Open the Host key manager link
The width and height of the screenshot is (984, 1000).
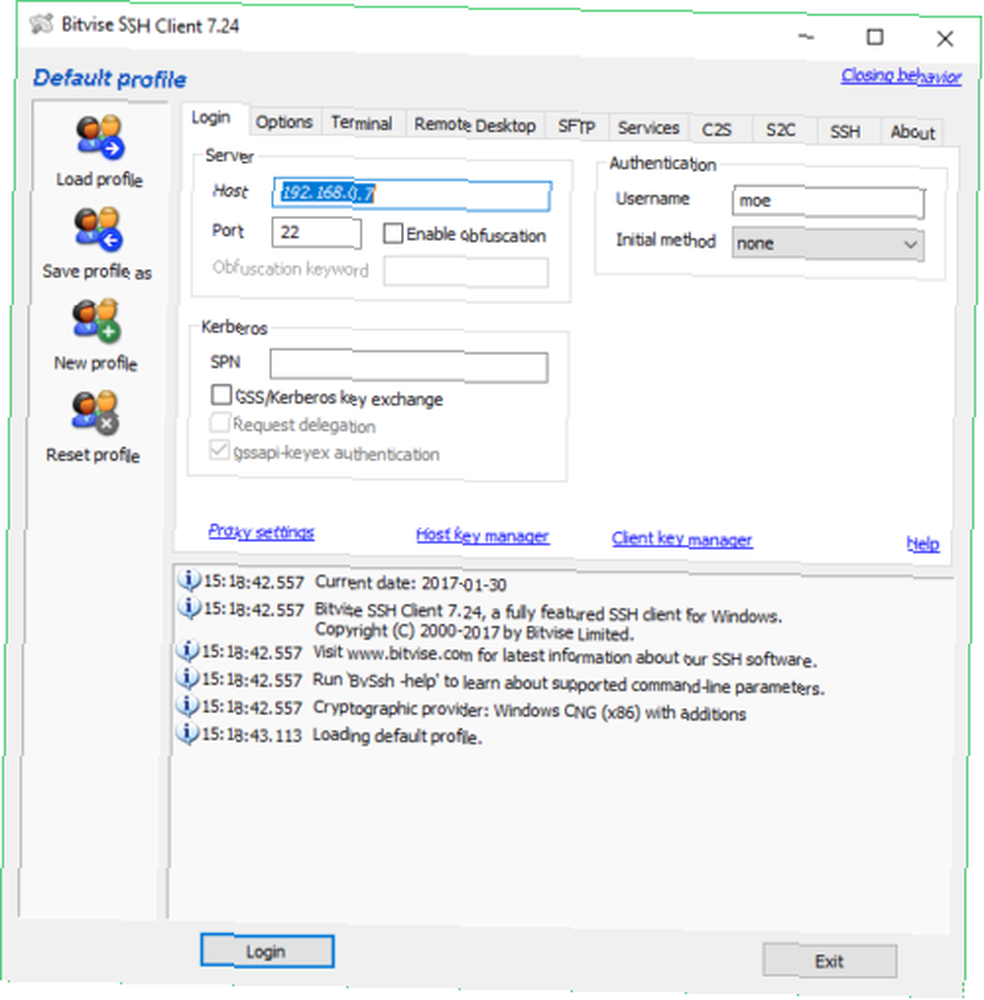click(x=483, y=535)
